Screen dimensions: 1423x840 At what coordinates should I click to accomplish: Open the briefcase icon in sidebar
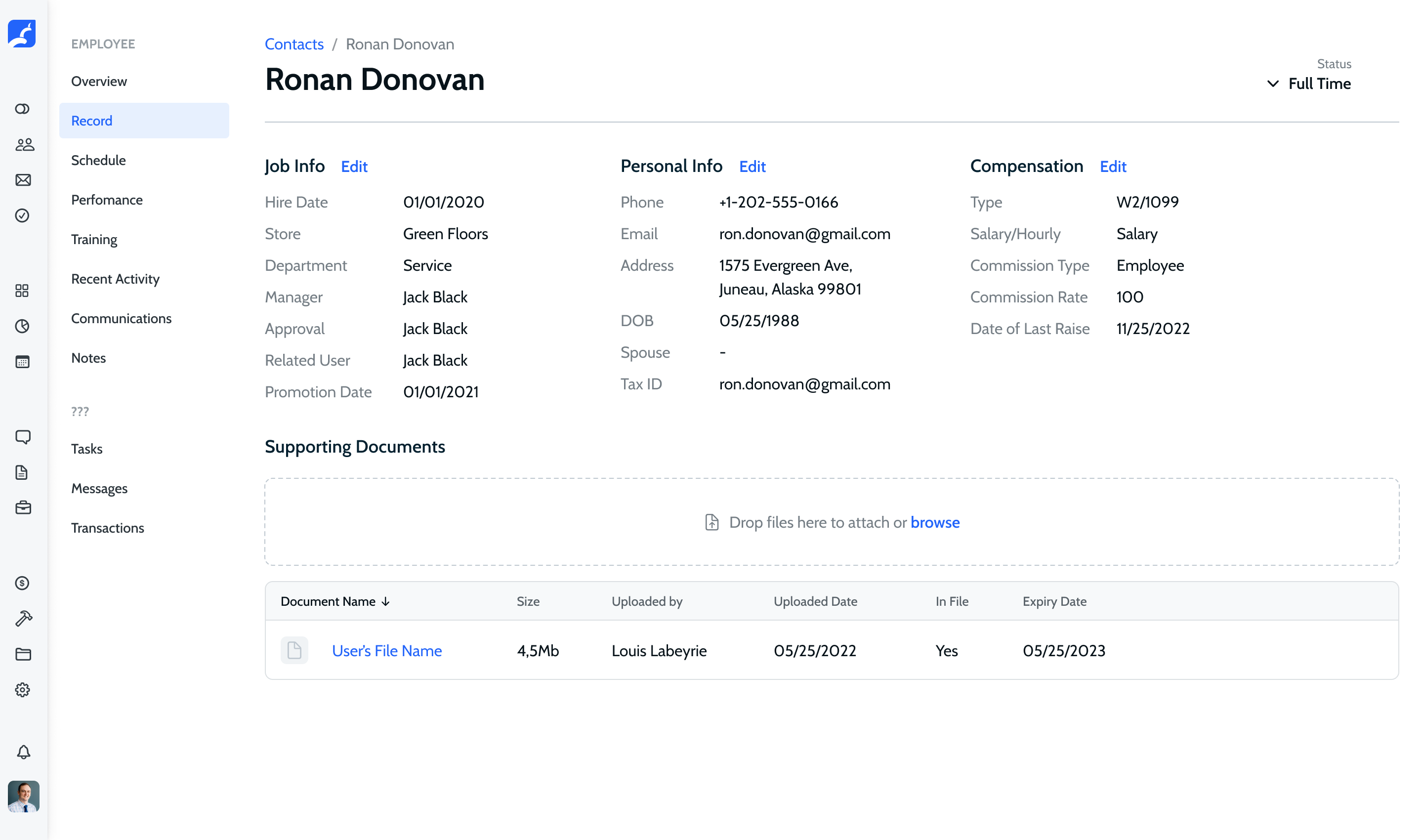pyautogui.click(x=23, y=508)
